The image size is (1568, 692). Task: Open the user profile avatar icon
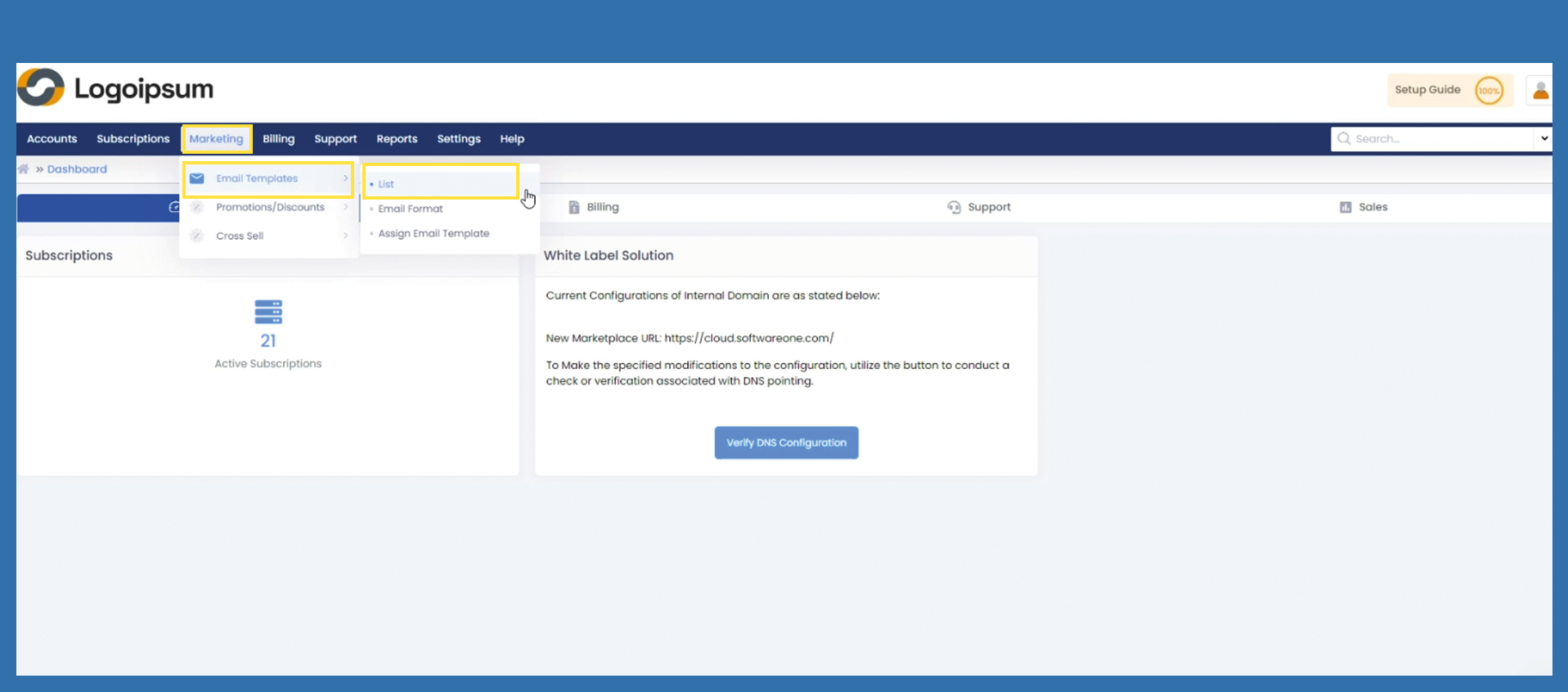pos(1540,91)
